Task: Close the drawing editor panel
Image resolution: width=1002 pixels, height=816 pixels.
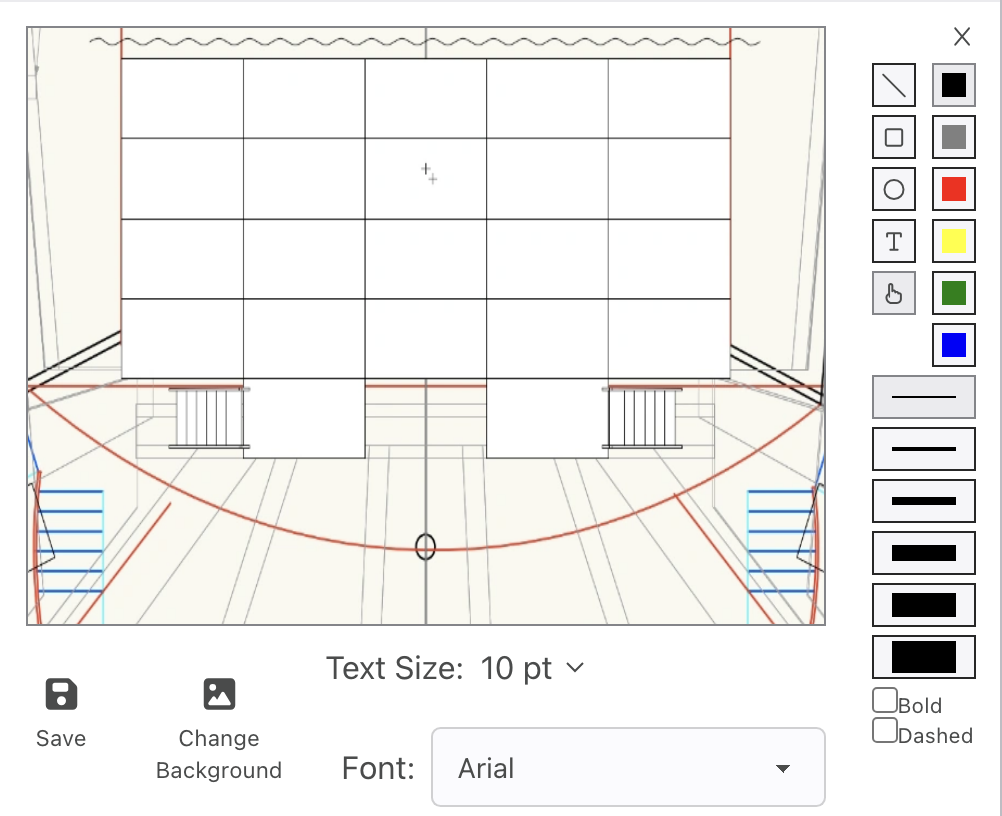Action: 962,37
